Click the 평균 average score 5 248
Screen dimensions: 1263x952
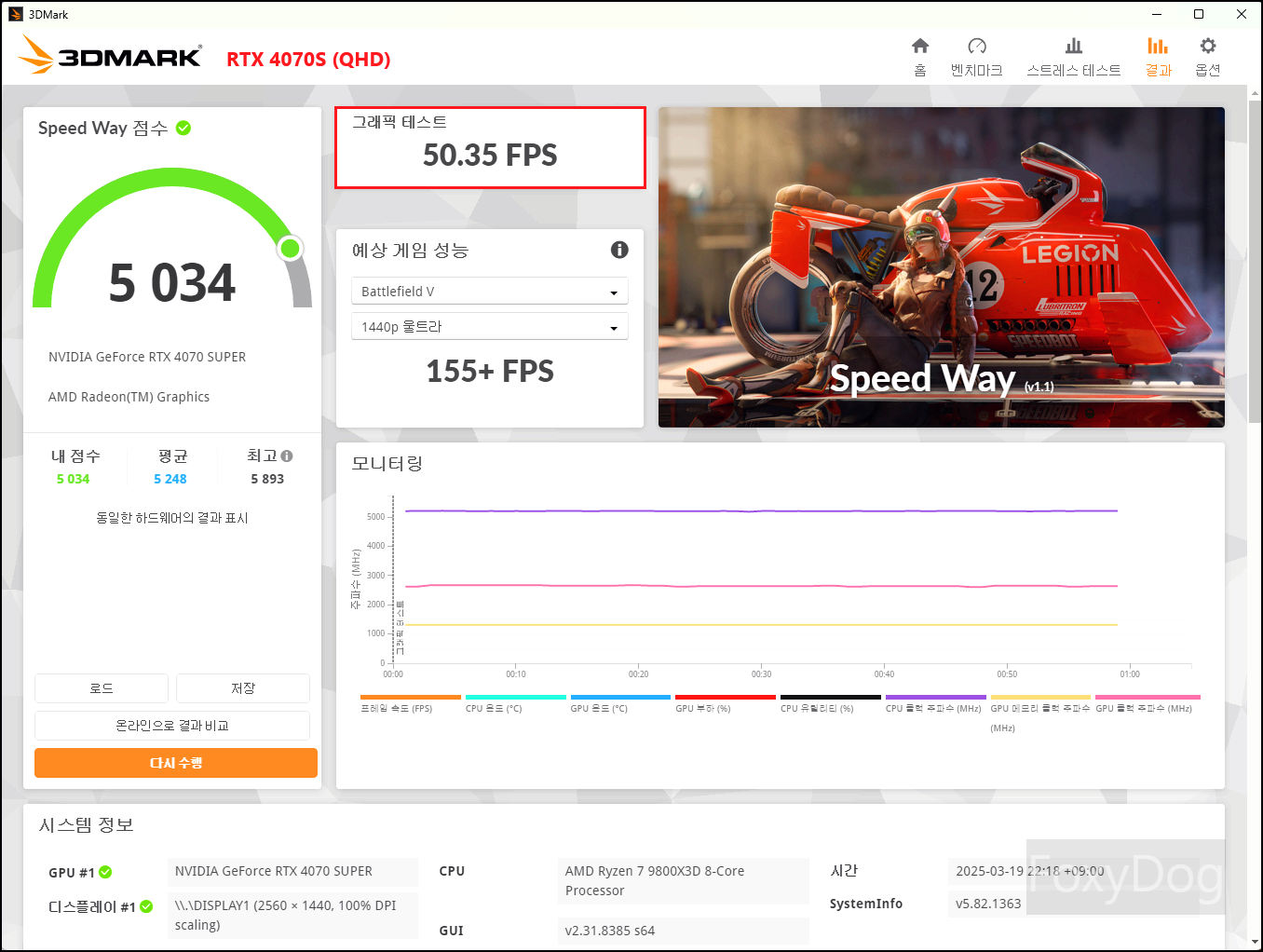[170, 479]
